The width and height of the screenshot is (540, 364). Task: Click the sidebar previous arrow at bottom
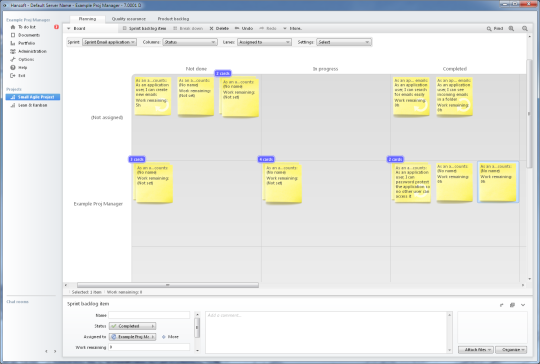pyautogui.click(x=46, y=351)
